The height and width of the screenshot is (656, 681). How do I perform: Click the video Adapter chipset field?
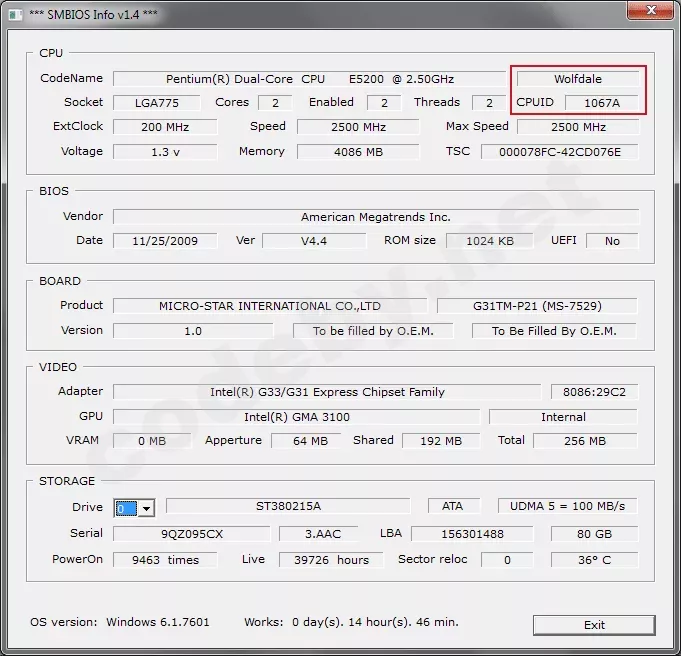[x=327, y=392]
